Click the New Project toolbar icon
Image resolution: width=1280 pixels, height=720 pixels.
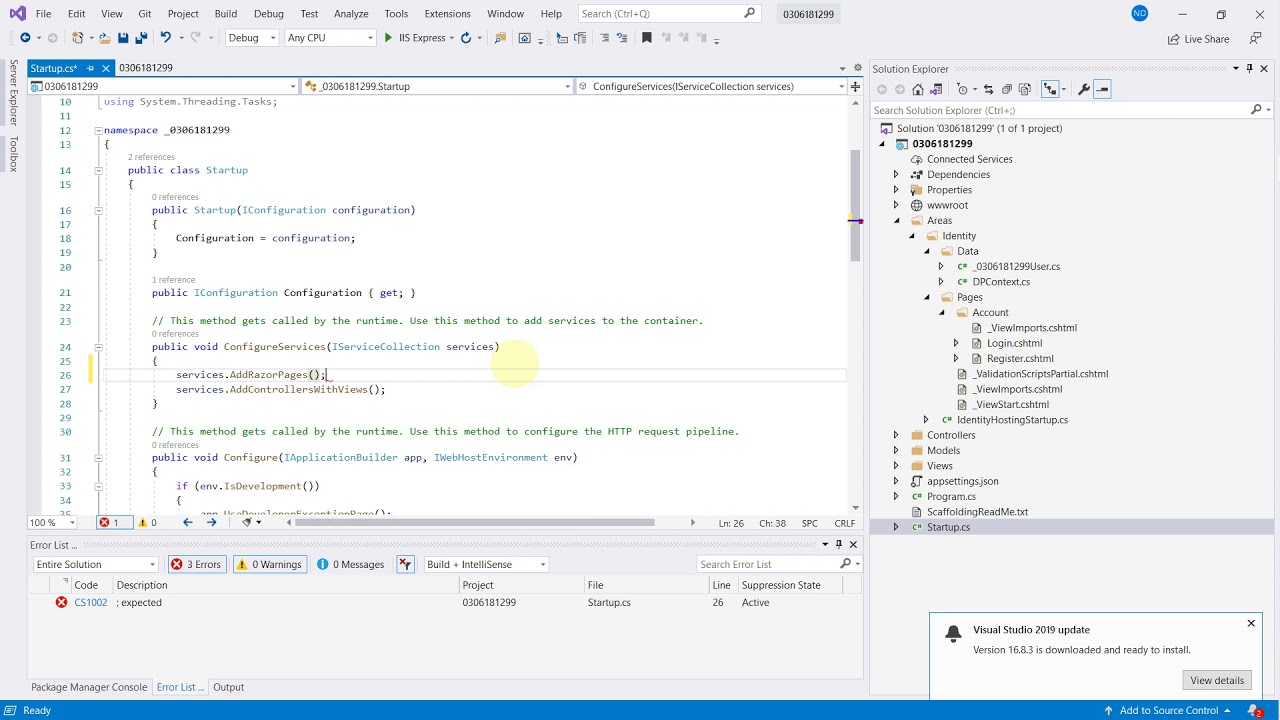(78, 38)
